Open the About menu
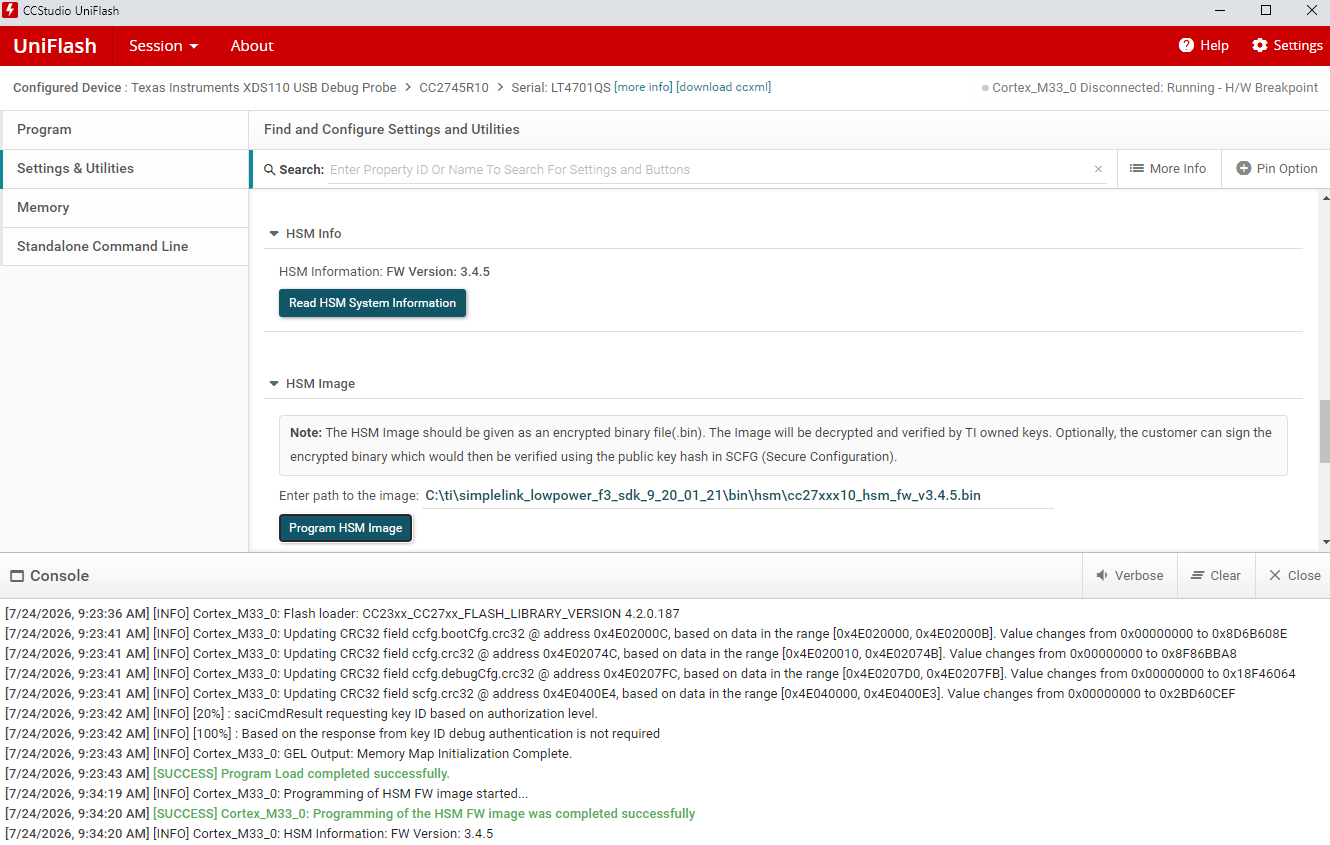The image size is (1330, 845). click(x=252, y=46)
